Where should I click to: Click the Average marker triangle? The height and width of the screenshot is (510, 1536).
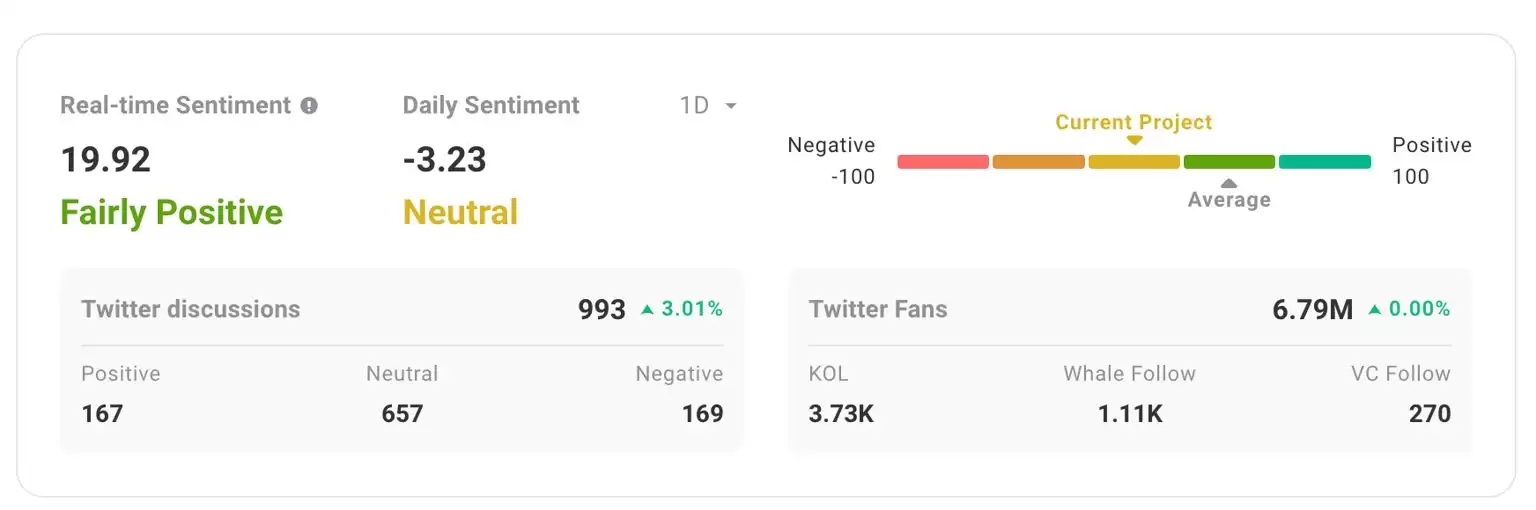[1229, 183]
